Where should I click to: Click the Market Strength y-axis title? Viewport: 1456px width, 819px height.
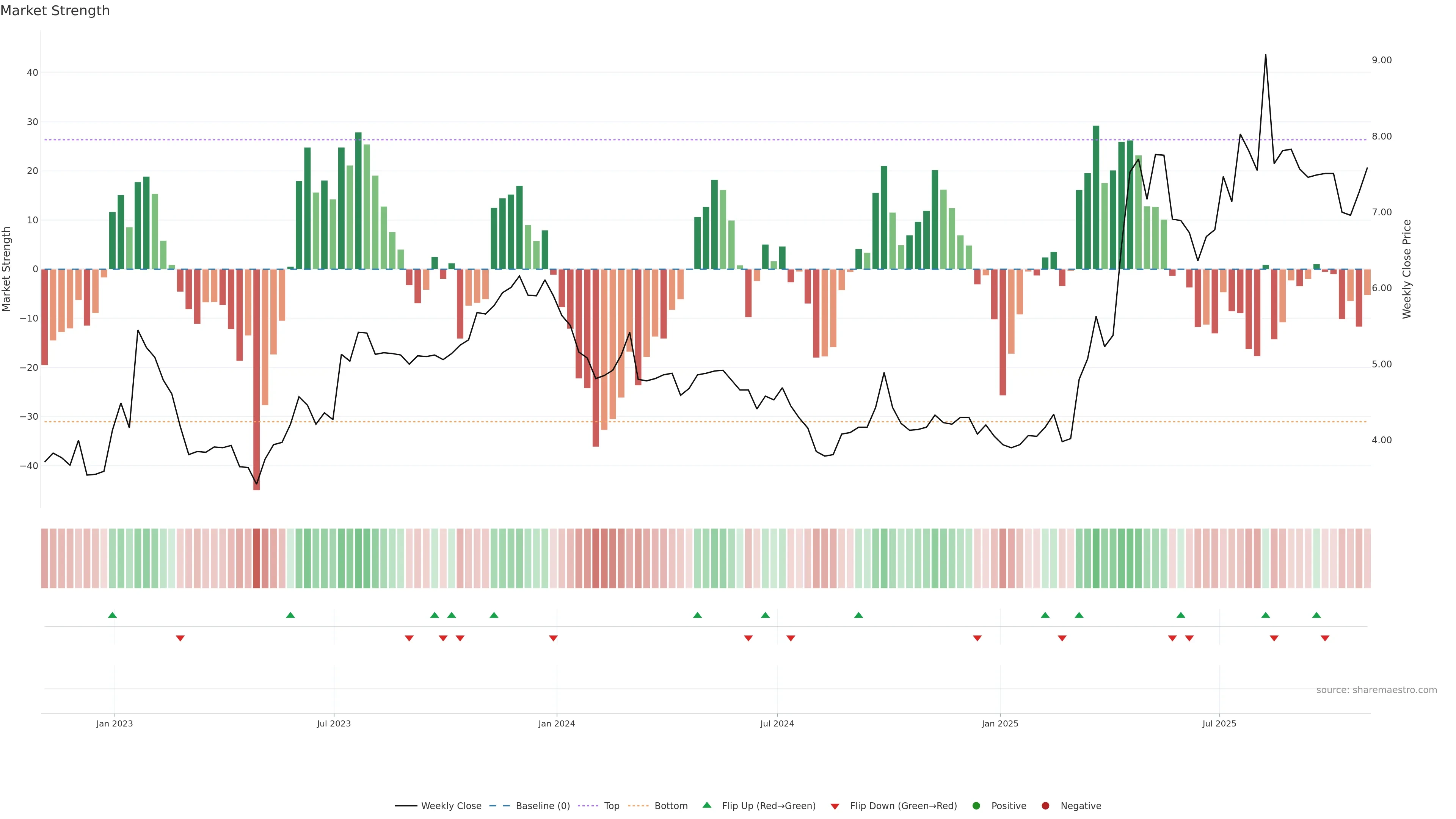tap(7, 269)
